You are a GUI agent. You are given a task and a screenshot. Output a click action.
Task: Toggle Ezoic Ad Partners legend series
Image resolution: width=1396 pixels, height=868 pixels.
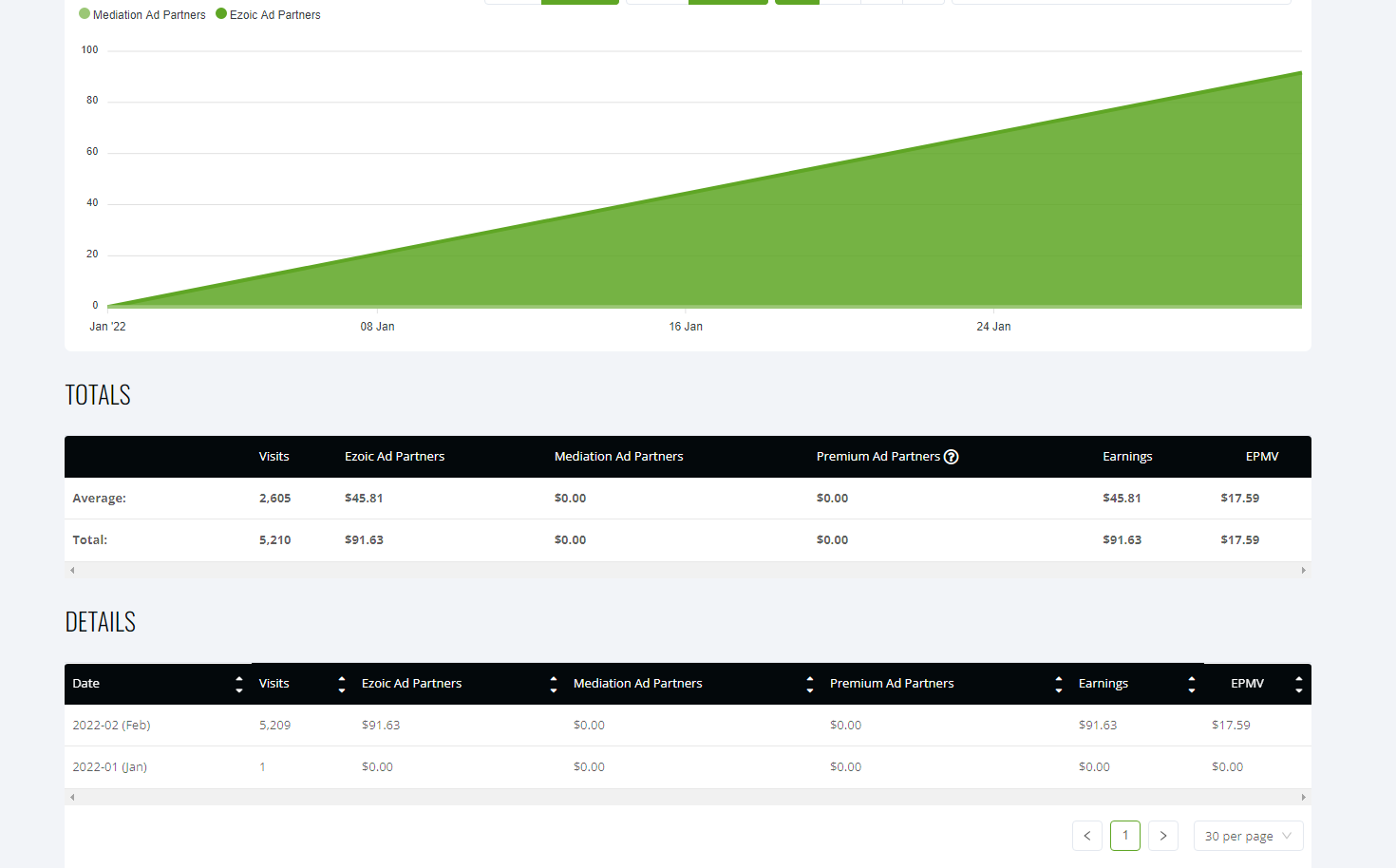269,15
